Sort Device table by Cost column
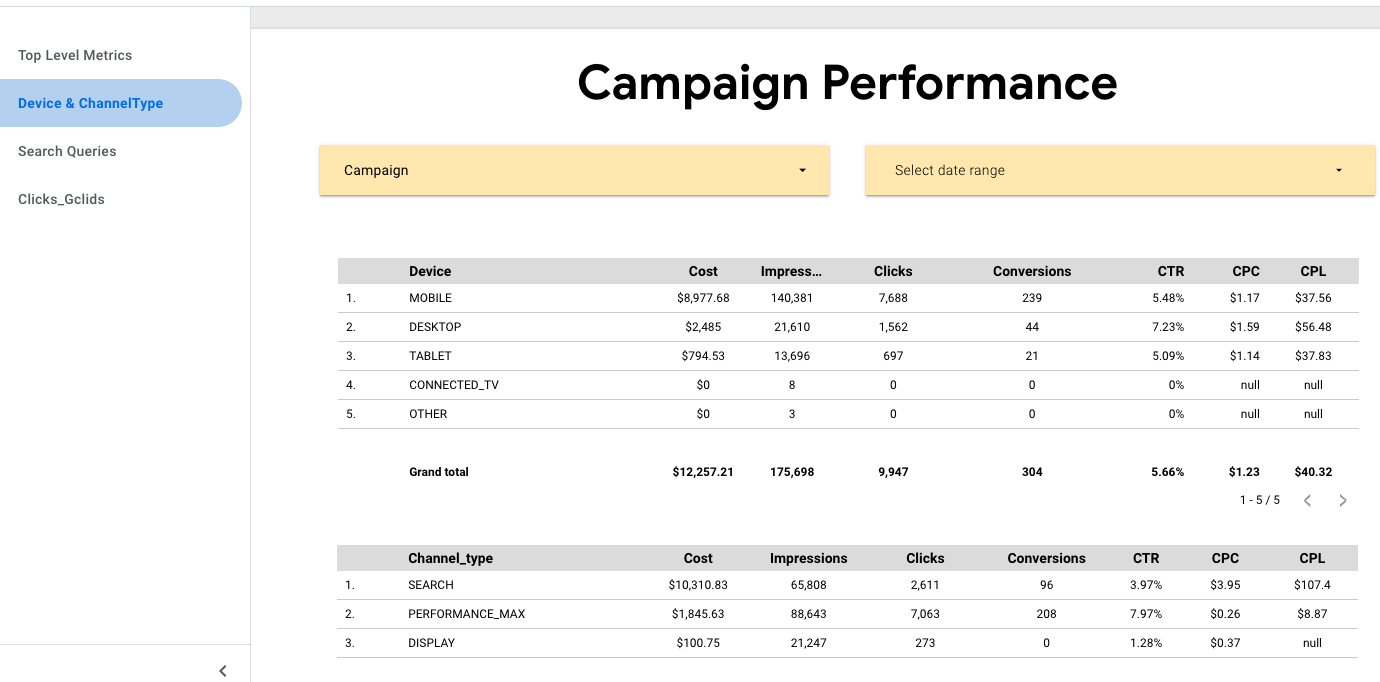 tap(703, 271)
